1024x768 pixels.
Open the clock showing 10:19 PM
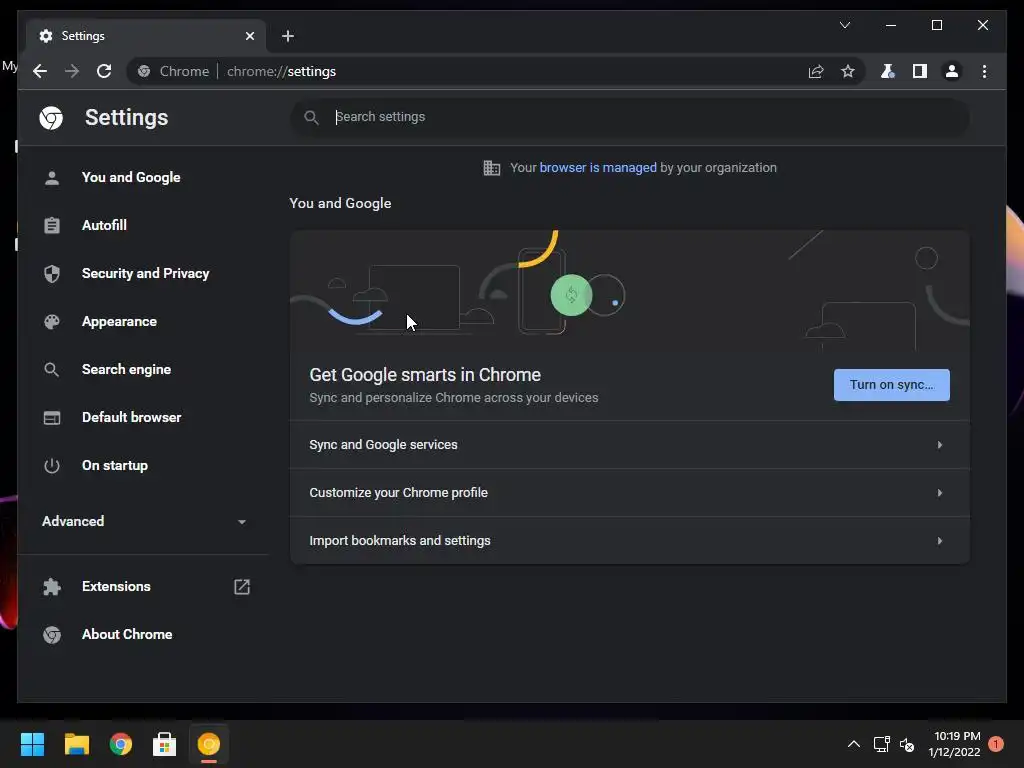click(954, 744)
